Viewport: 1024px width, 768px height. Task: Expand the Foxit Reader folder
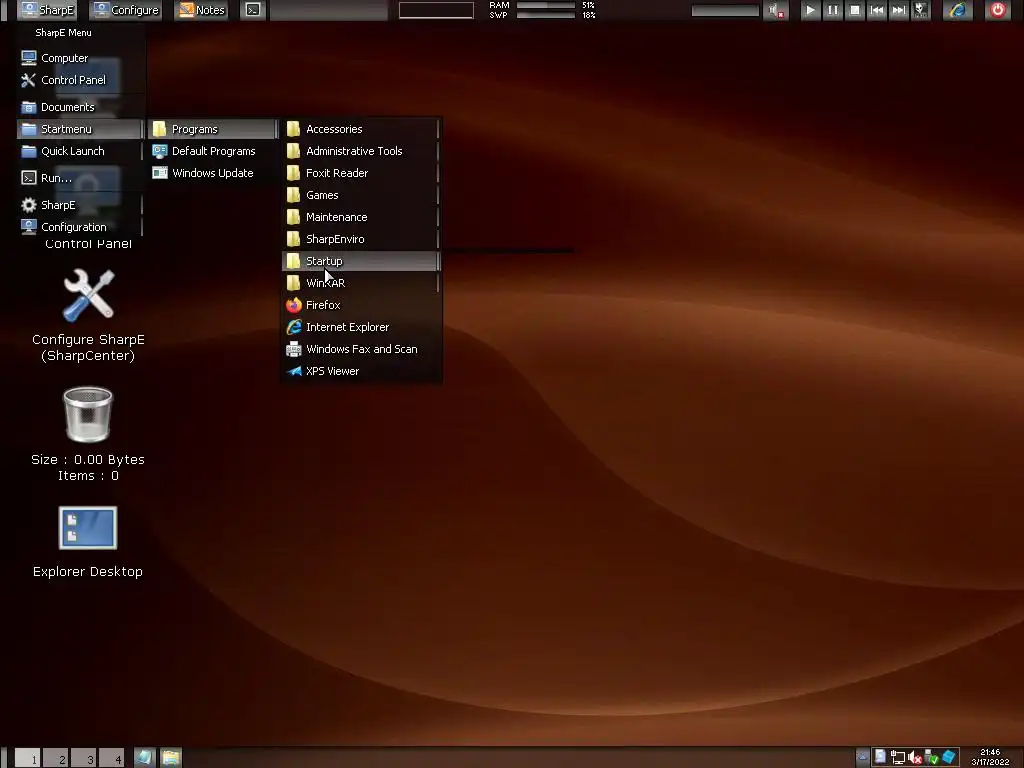(x=362, y=173)
